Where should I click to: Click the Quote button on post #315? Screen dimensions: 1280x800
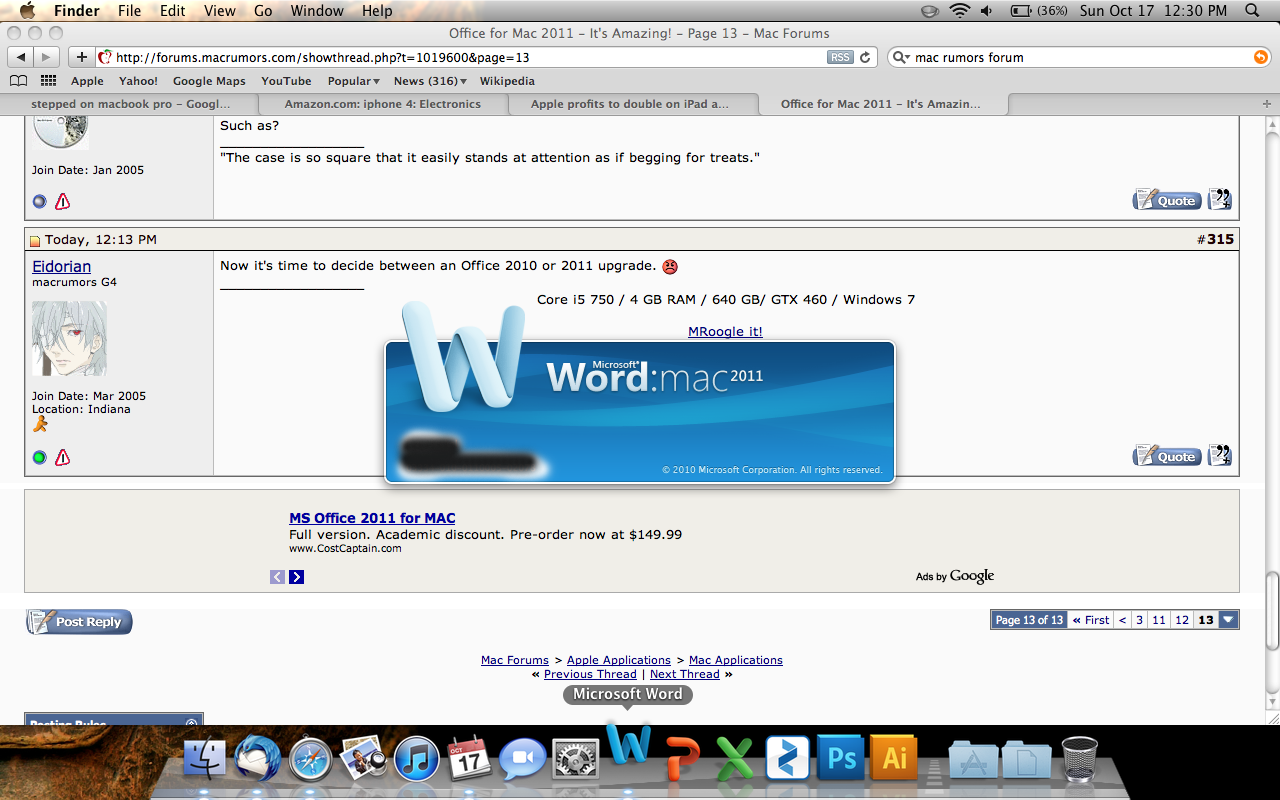1167,456
